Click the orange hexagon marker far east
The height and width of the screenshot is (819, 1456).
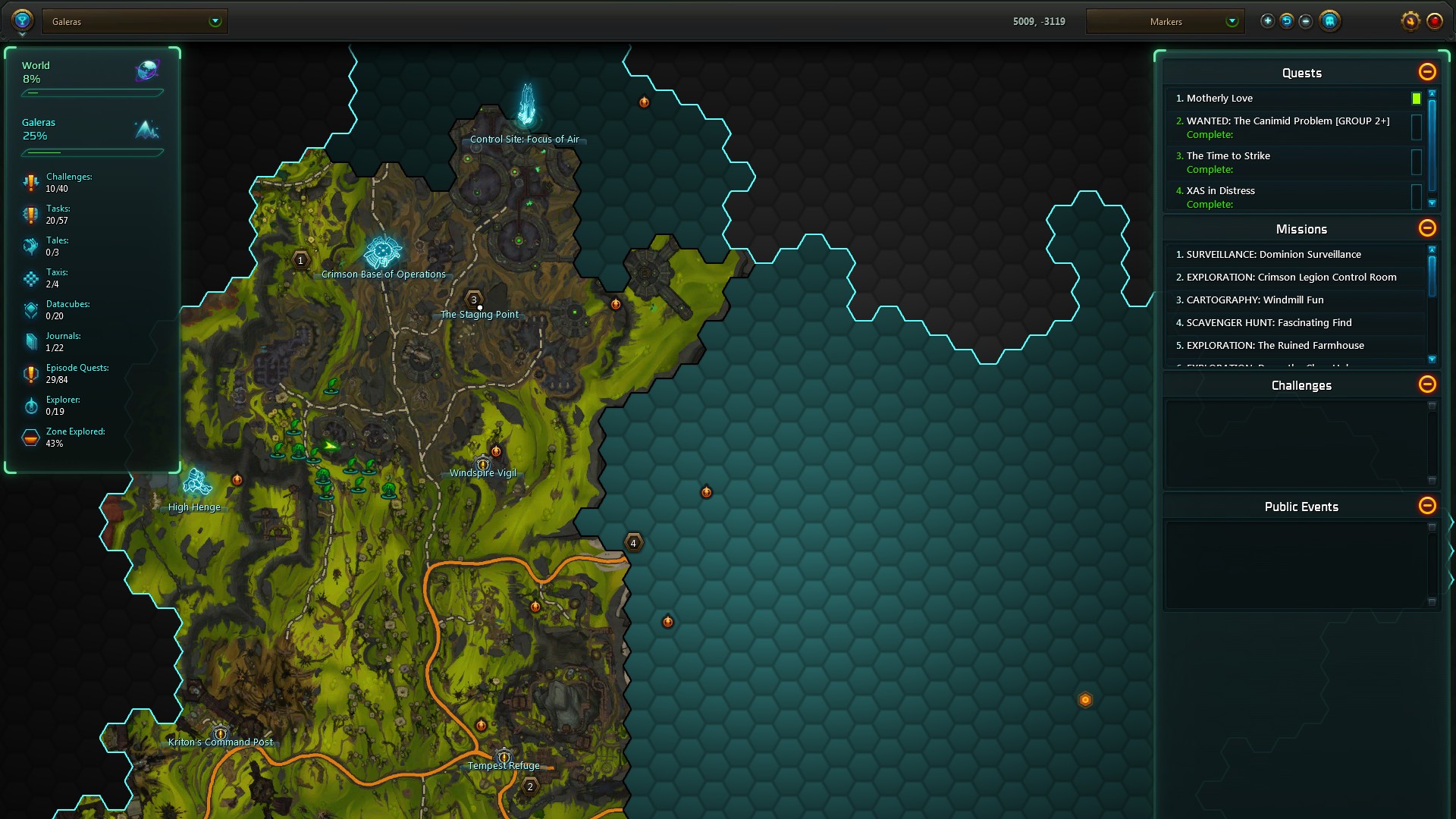[1085, 699]
